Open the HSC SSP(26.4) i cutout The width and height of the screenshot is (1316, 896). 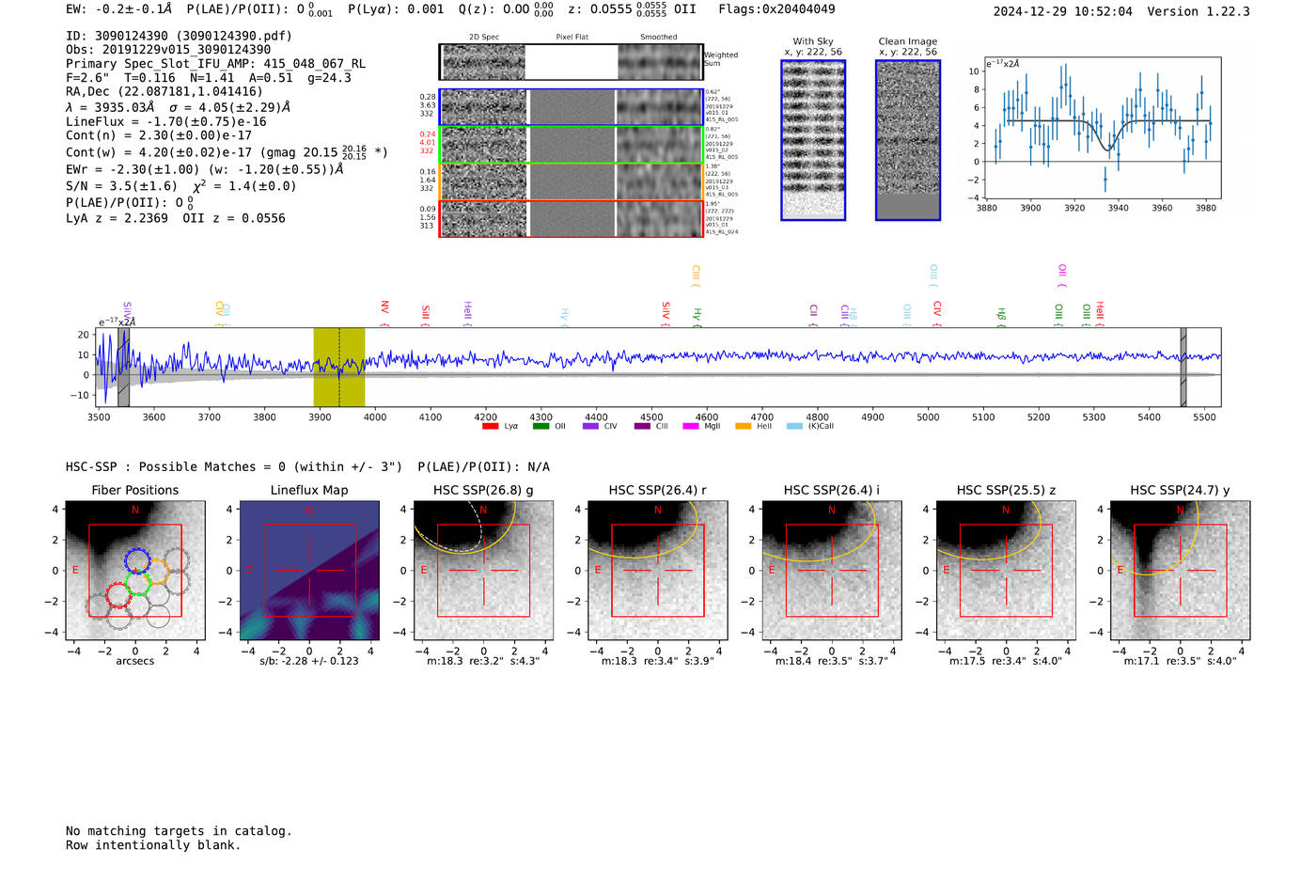tap(831, 571)
